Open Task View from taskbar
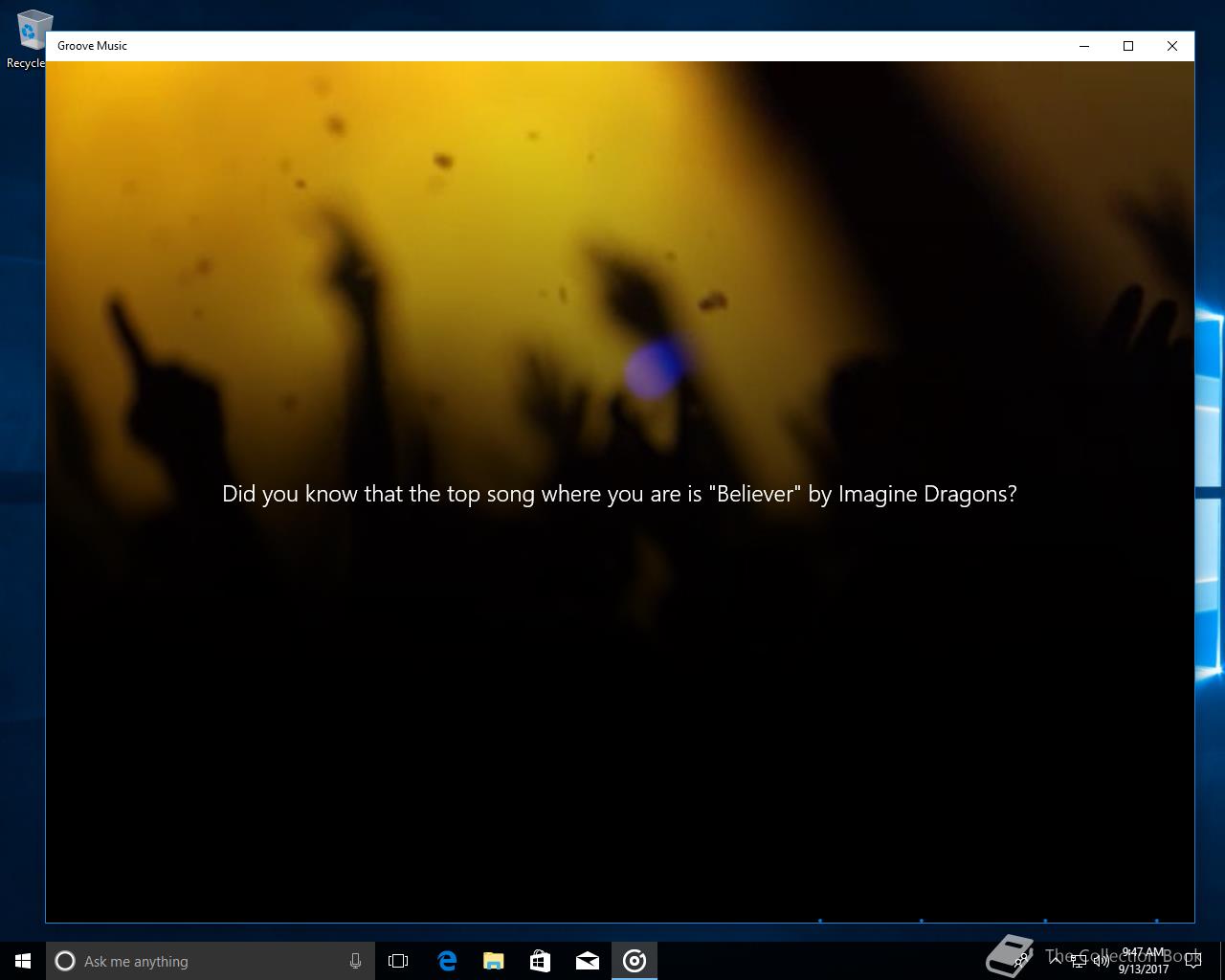The width and height of the screenshot is (1225, 980). (398, 961)
